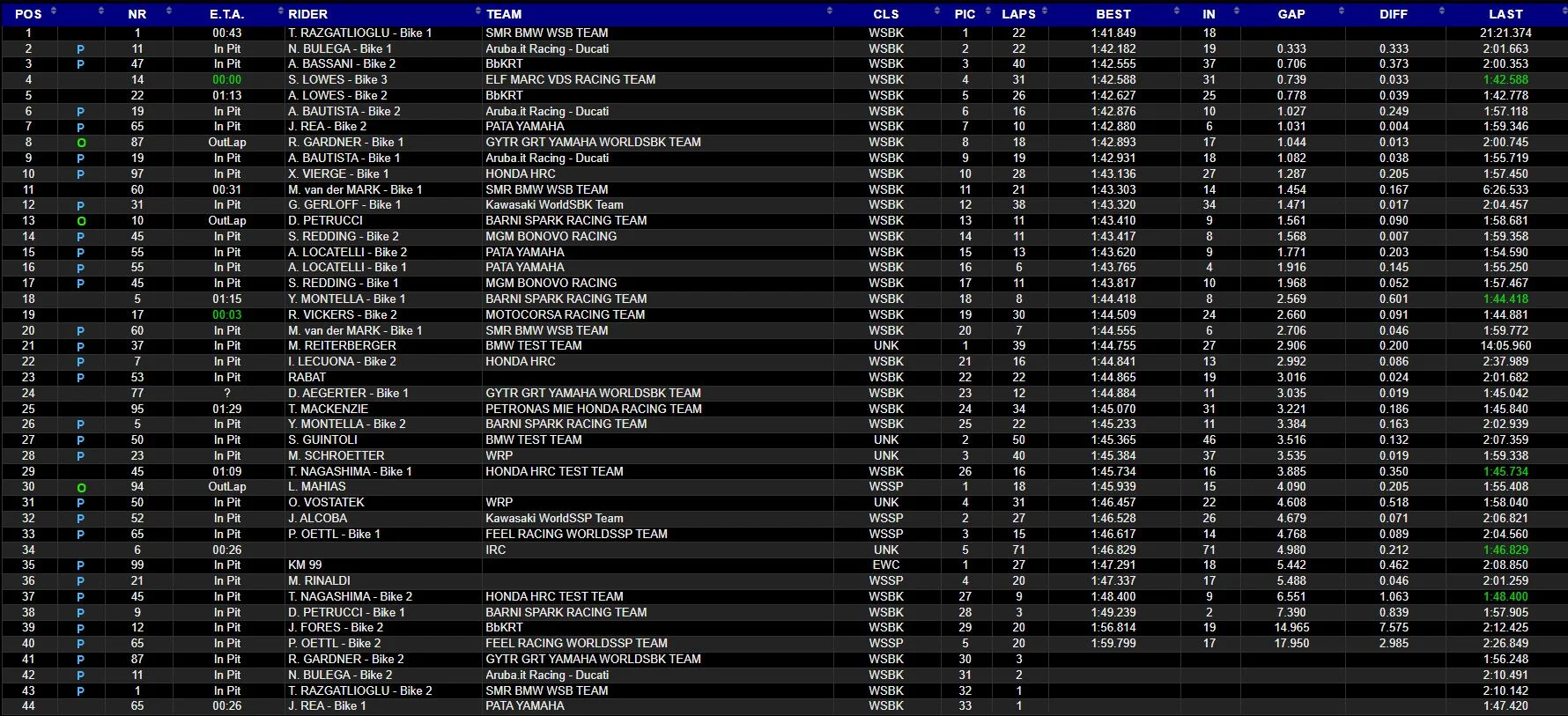The width and height of the screenshot is (1568, 716).
Task: Click the P icon for G. Gerloff Bike 1
Action: coord(81,205)
